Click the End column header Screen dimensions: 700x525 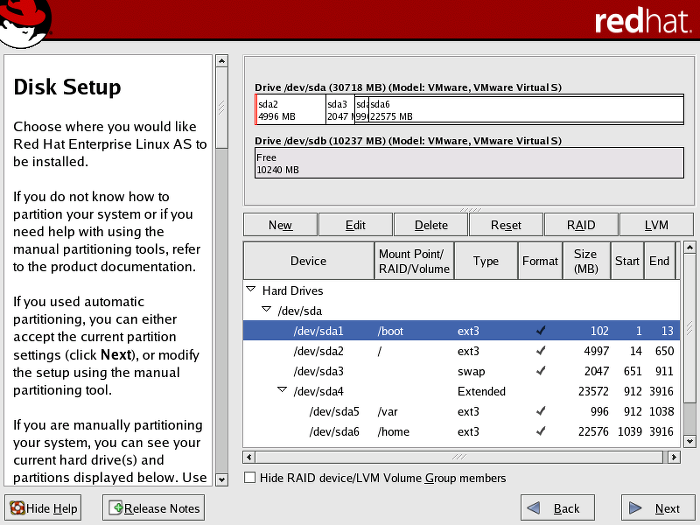tap(659, 261)
